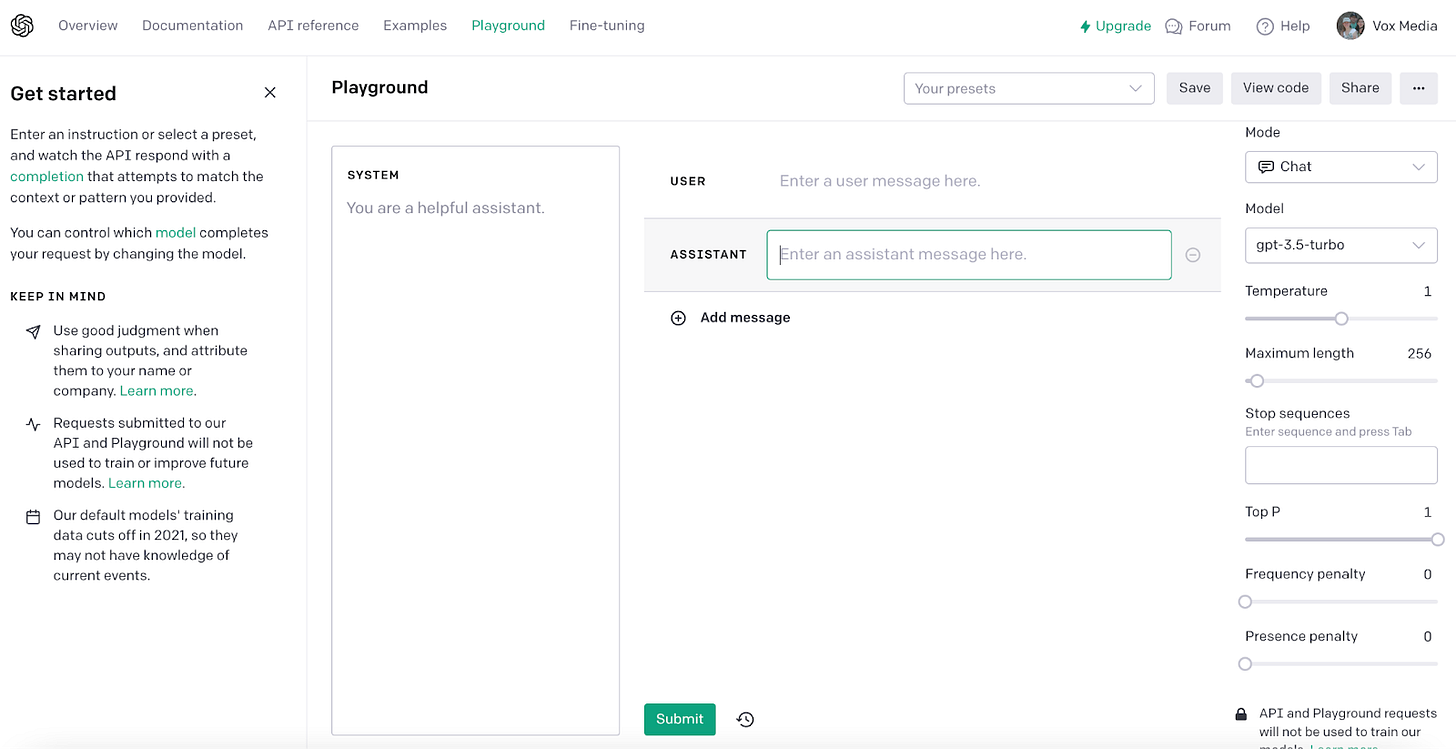Image resolution: width=1456 pixels, height=749 pixels.
Task: Click the lock icon beside API notice
Action: tap(1241, 714)
